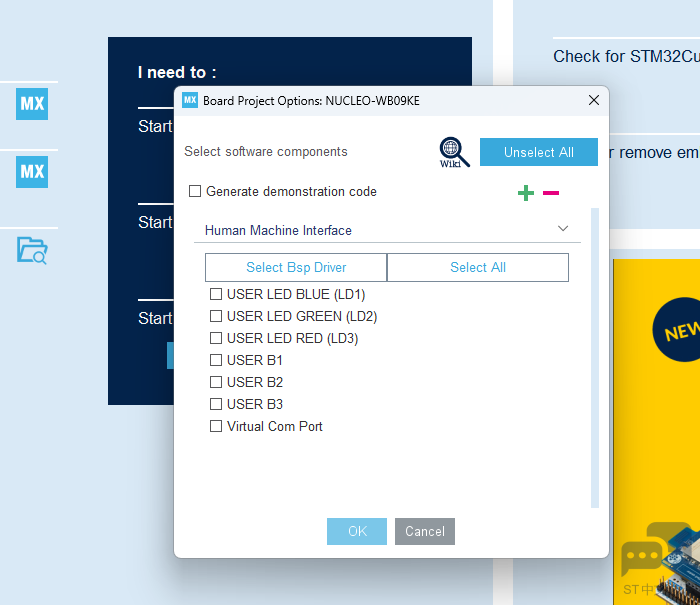Click the top MX icon in left sidebar
The height and width of the screenshot is (605, 700).
point(32,104)
